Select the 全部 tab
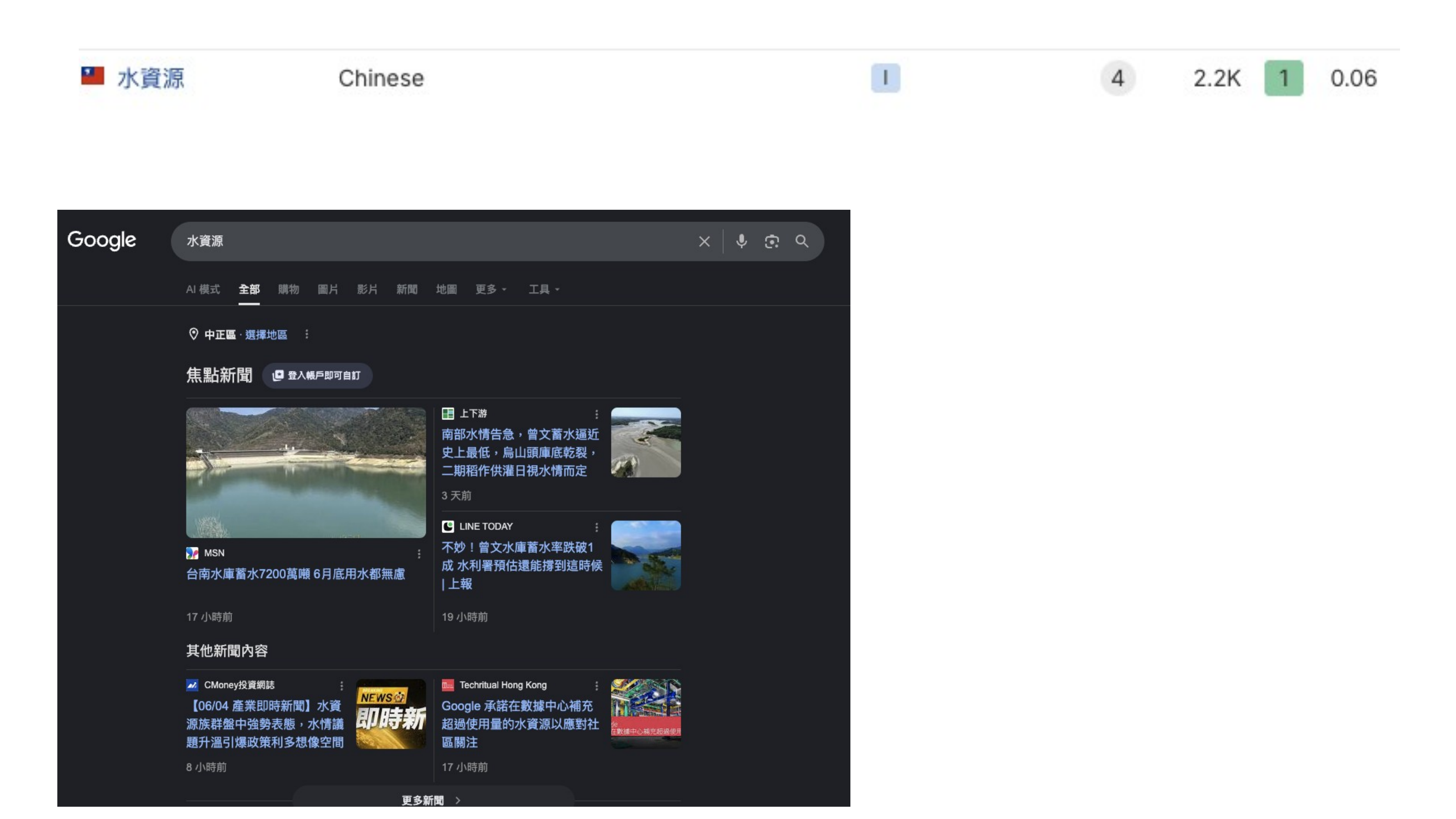The height and width of the screenshot is (819, 1456). [x=249, y=289]
